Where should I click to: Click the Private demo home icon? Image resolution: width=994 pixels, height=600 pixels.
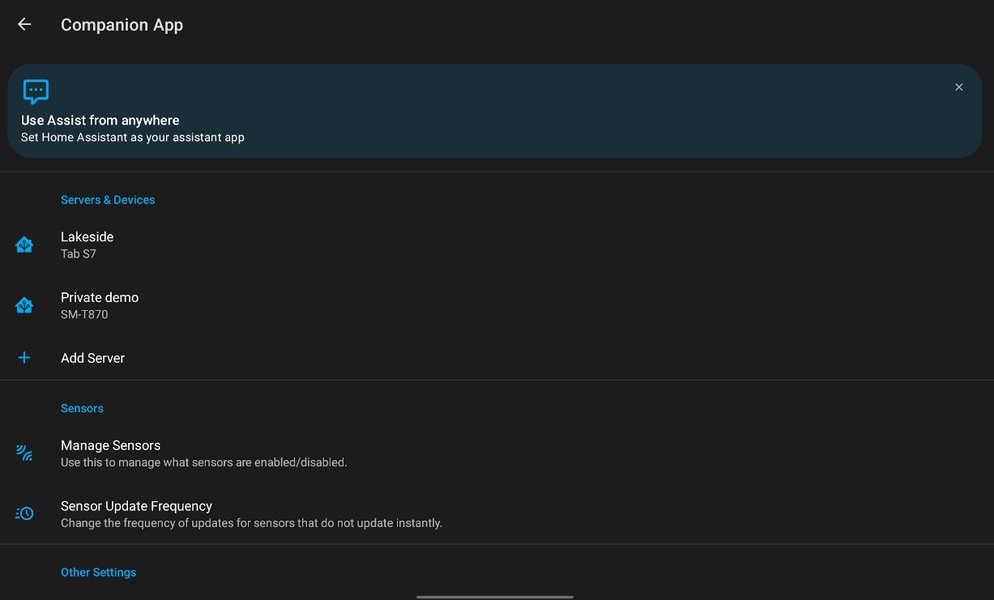[24, 305]
